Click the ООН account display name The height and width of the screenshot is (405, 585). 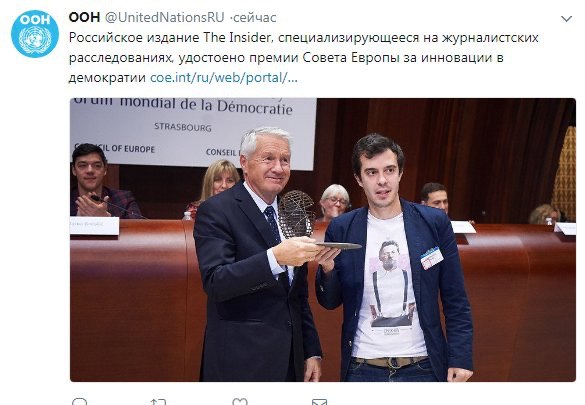click(84, 17)
